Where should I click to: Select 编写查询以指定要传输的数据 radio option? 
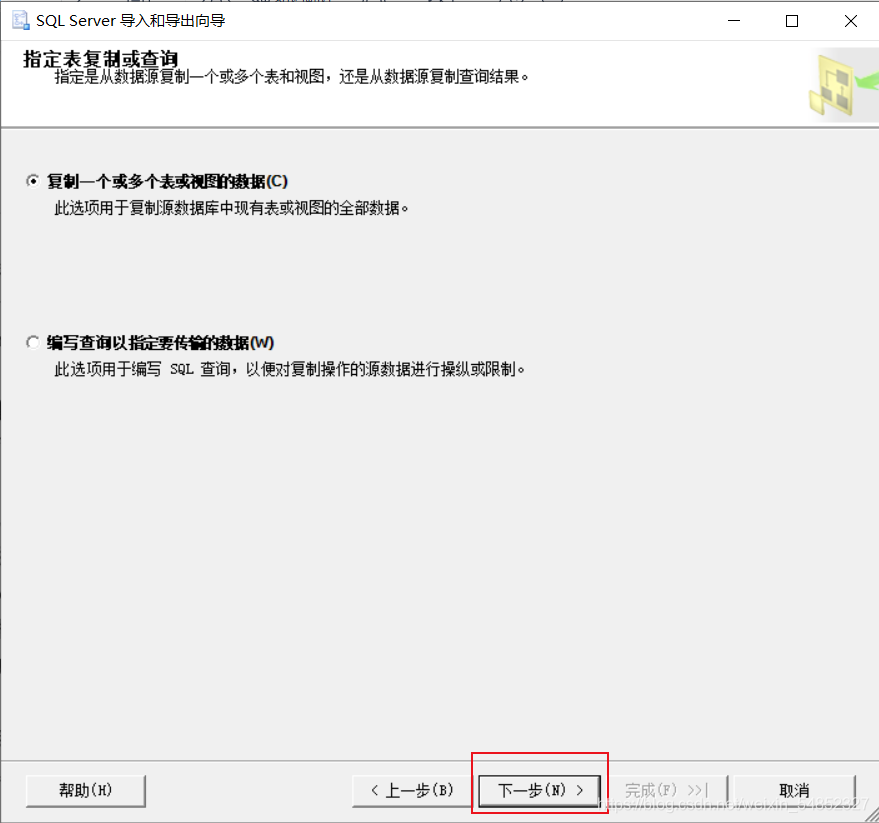tap(33, 343)
